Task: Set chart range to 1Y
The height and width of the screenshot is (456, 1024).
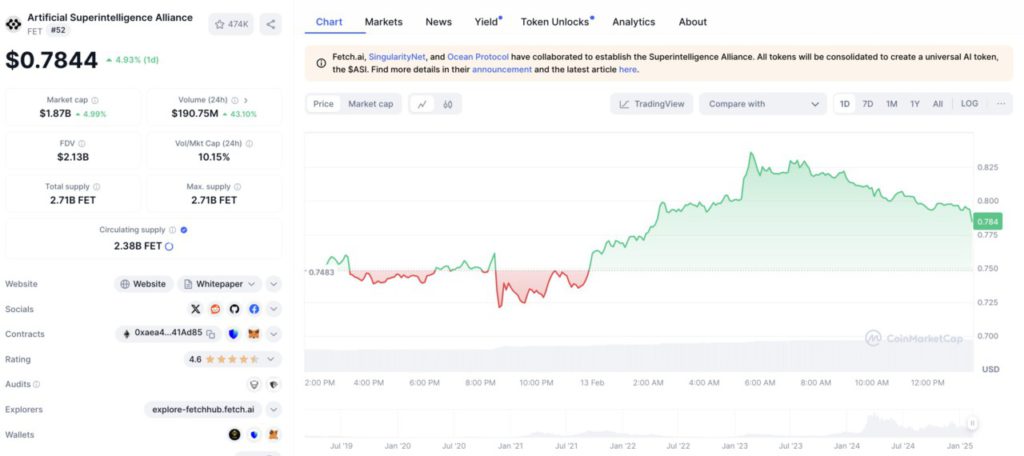Action: tap(915, 104)
